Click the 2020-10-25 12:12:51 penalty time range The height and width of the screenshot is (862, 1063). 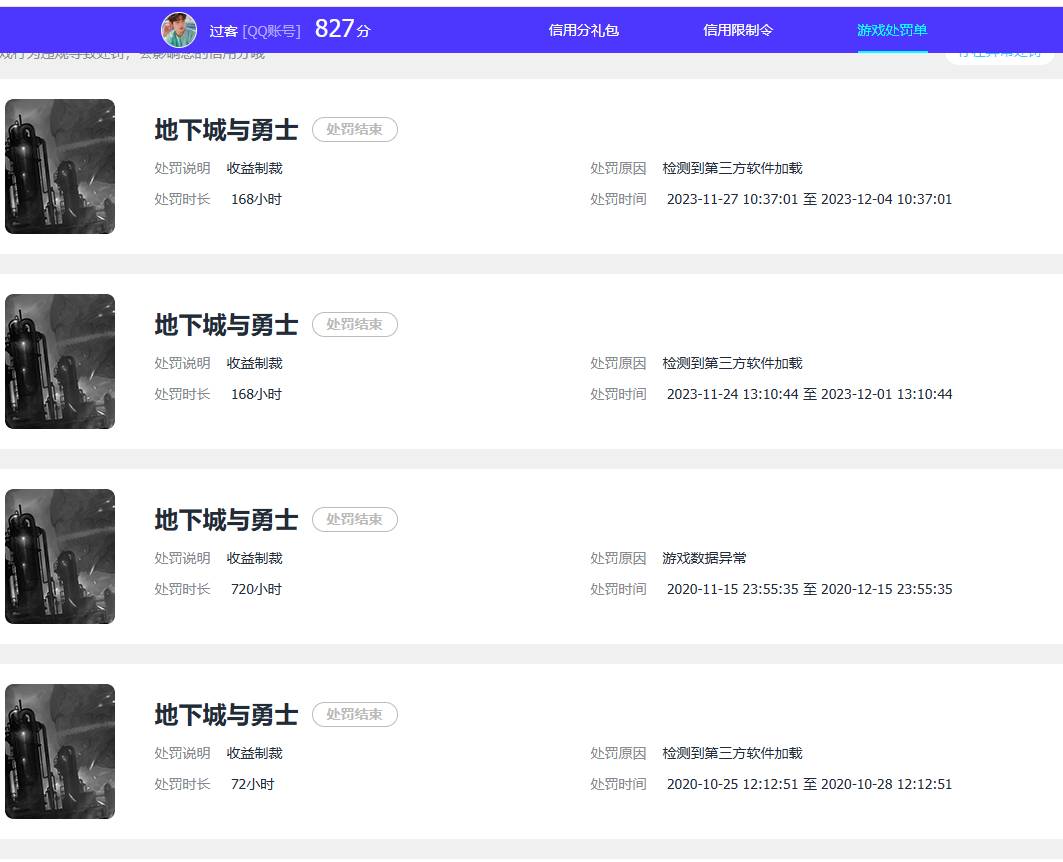click(809, 784)
